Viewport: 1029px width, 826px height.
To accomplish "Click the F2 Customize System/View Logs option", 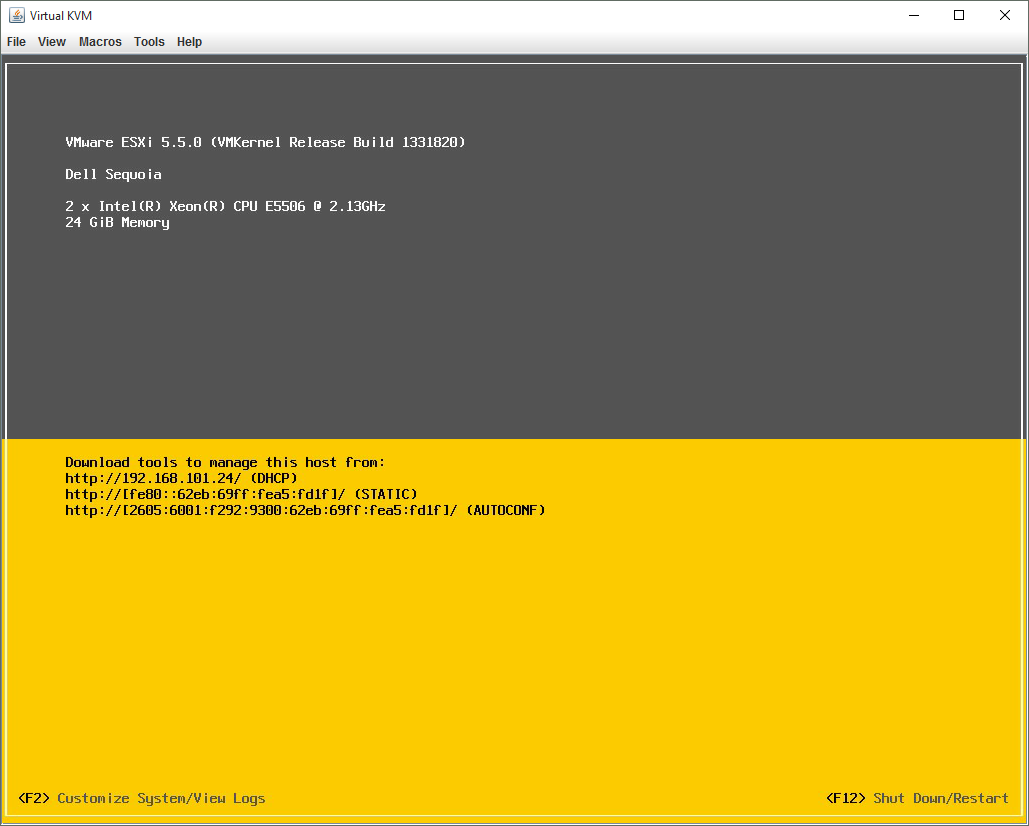I will (x=142, y=798).
